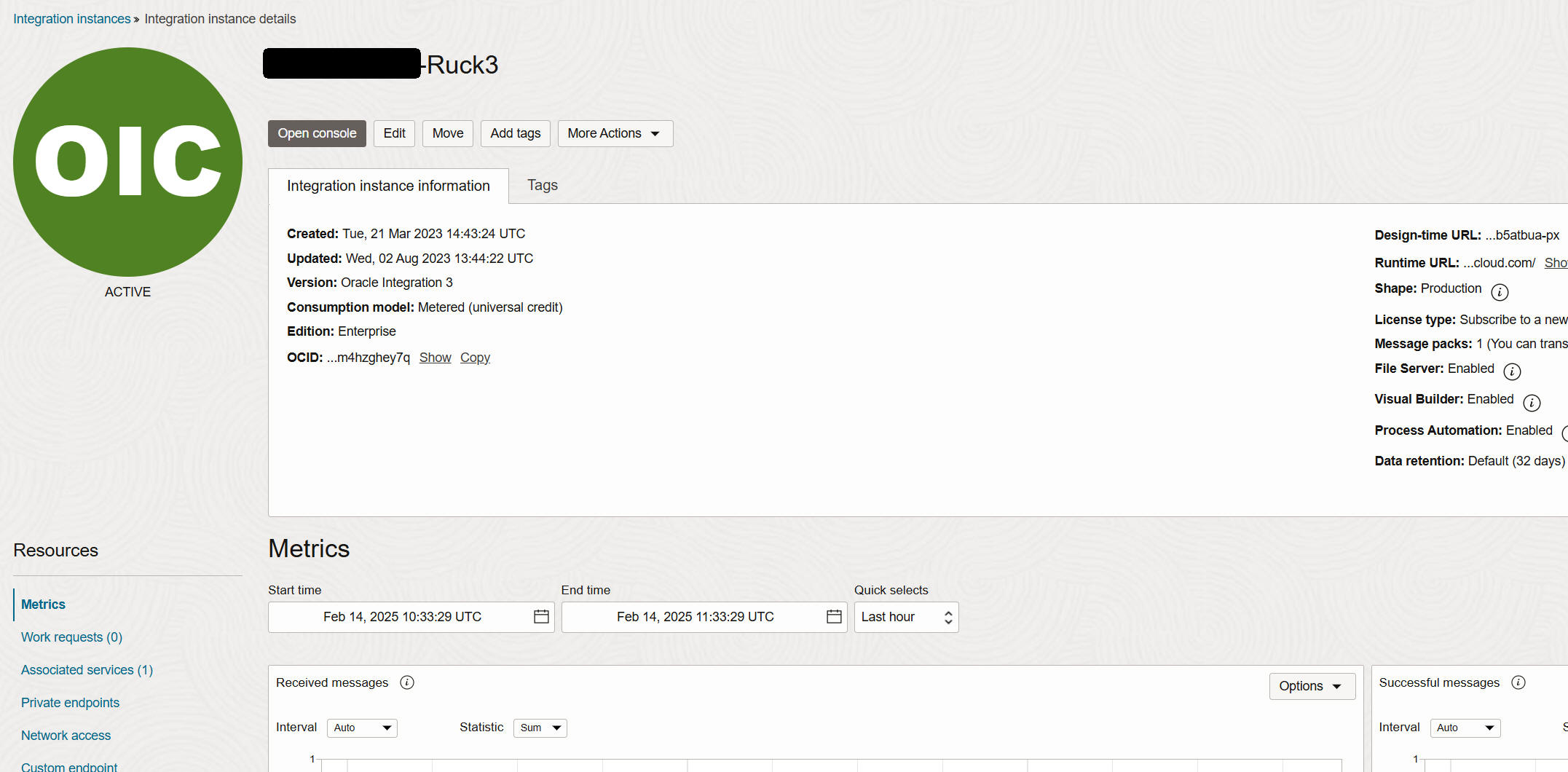Open the Quick selects Last hour dropdown
1568x772 pixels.
[x=906, y=617]
